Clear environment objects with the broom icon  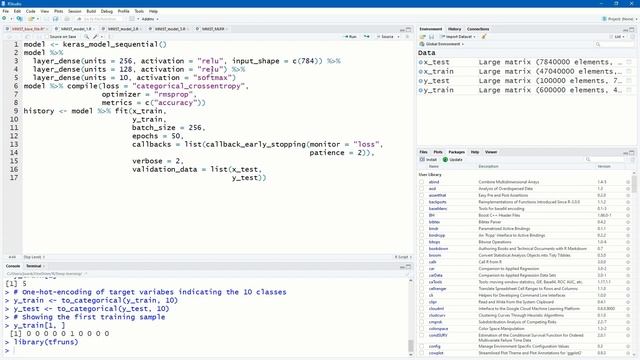484,37
